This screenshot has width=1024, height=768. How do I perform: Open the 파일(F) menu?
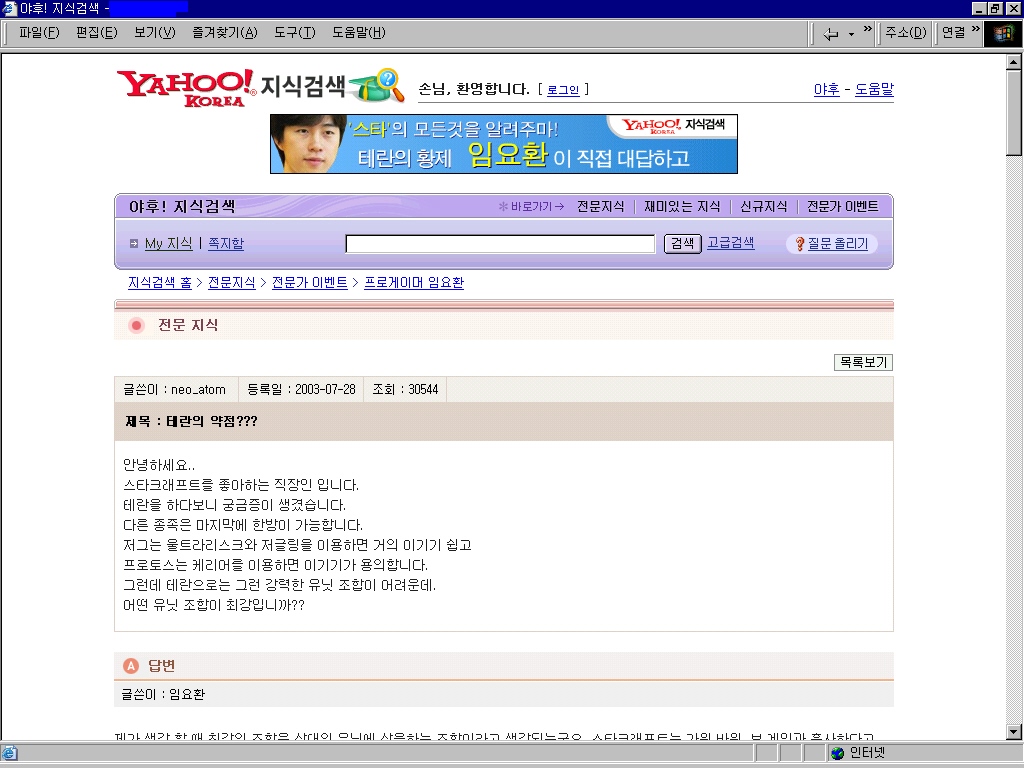click(x=39, y=33)
